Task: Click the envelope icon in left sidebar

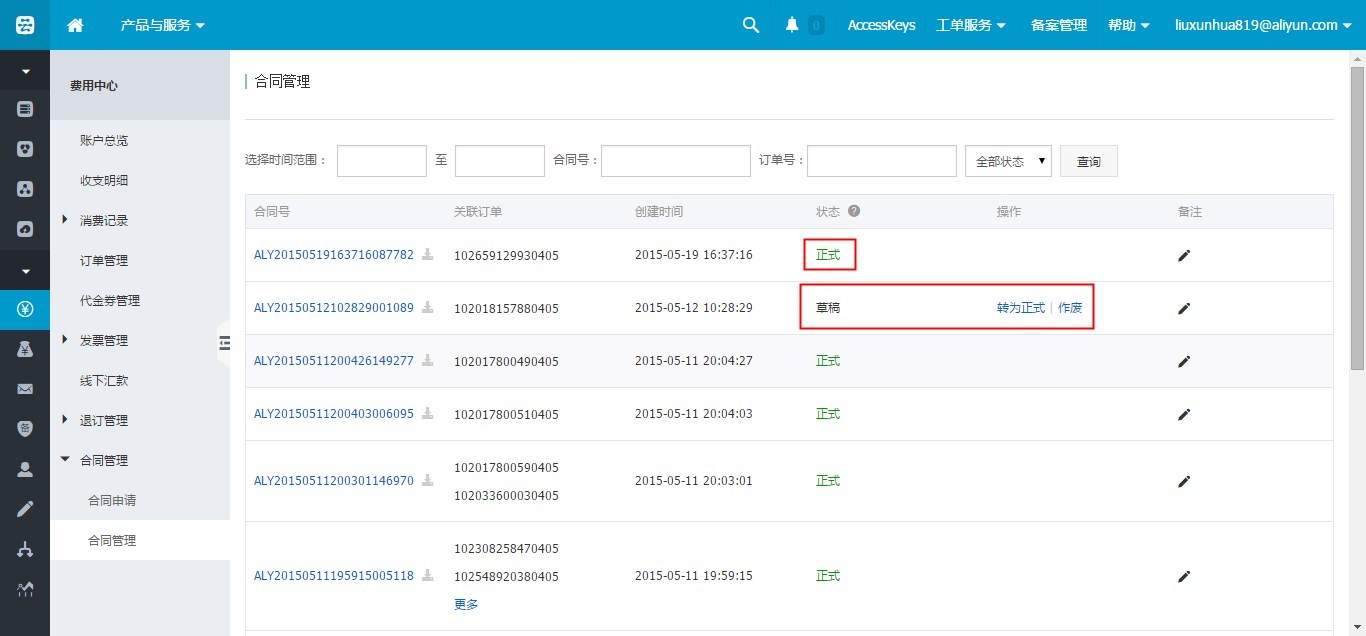Action: [25, 389]
